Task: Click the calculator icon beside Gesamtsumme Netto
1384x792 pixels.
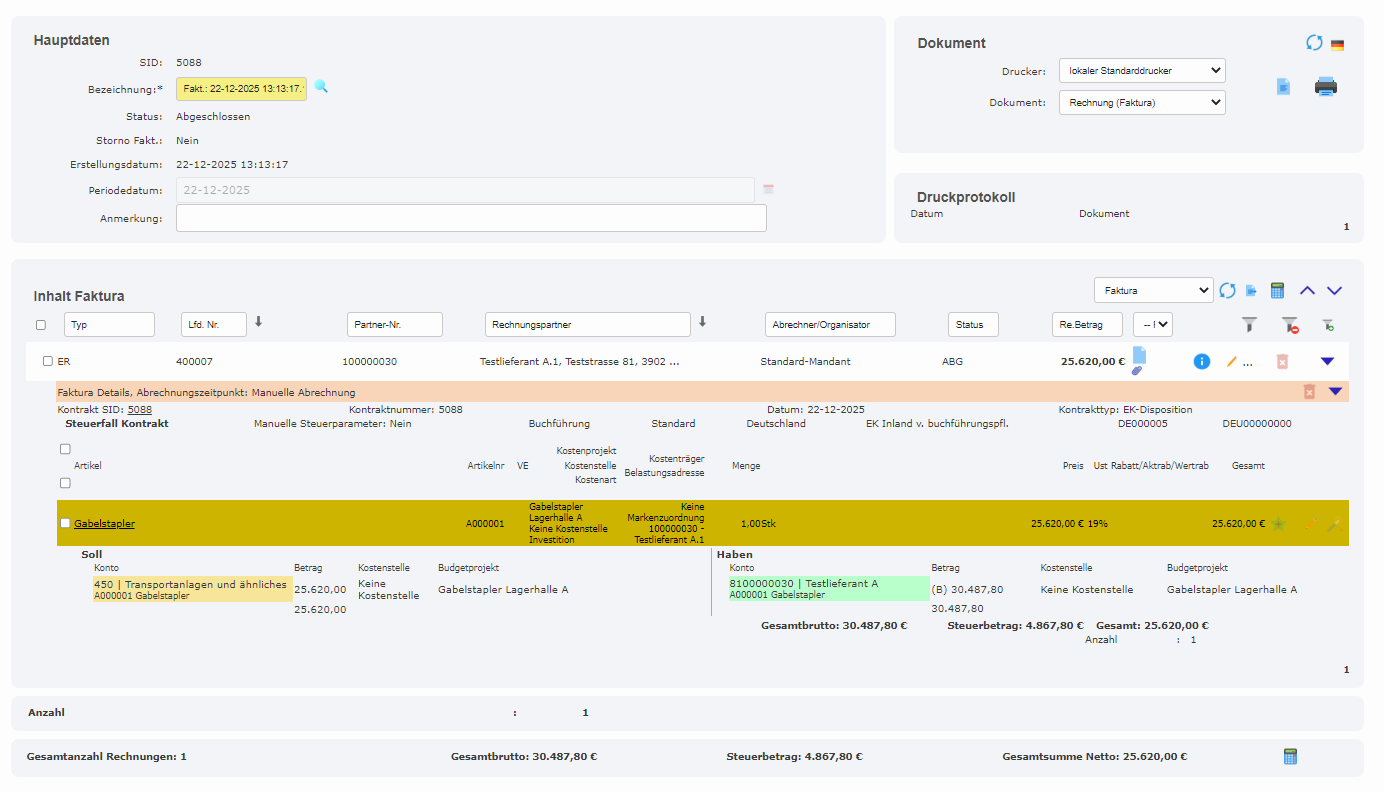Action: pos(1290,757)
